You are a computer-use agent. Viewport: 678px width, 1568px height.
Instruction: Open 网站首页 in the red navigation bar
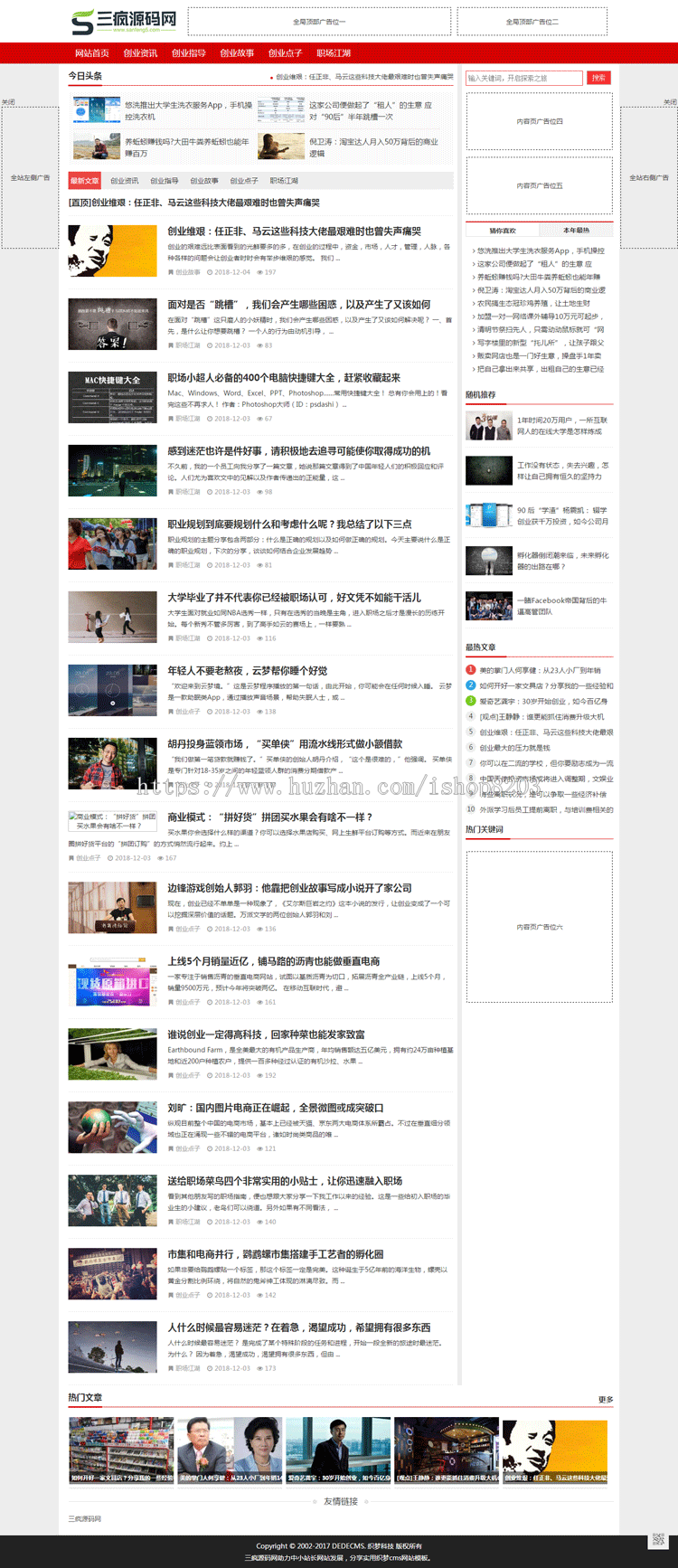tap(91, 53)
